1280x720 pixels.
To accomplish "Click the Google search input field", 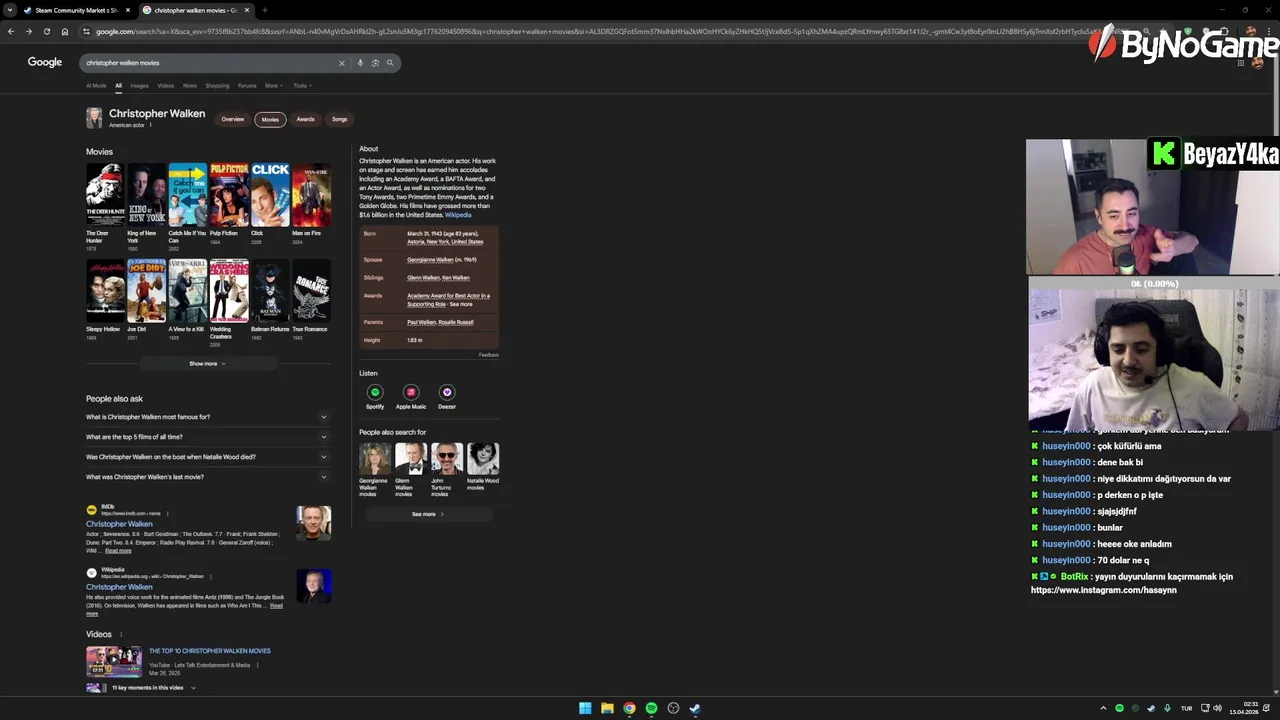I will 208,63.
